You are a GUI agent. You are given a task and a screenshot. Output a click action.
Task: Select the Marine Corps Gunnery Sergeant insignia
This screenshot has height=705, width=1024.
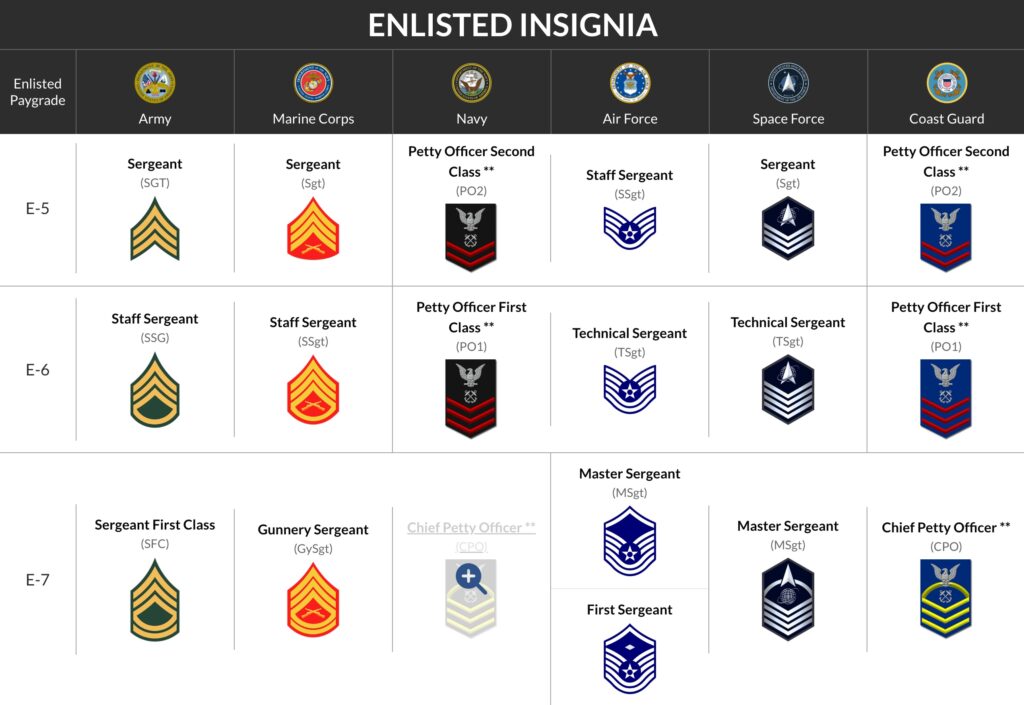point(313,599)
